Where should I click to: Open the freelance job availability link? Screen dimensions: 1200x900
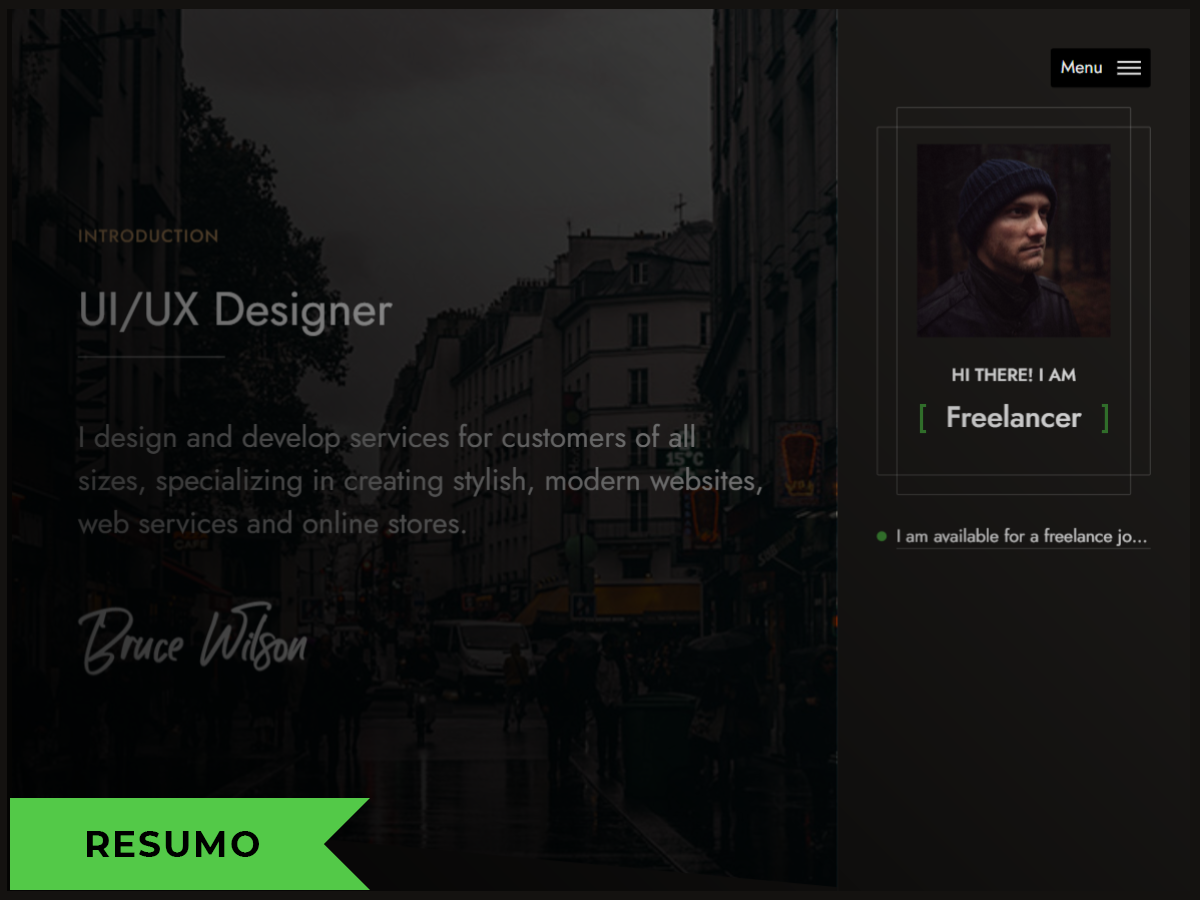(1022, 537)
